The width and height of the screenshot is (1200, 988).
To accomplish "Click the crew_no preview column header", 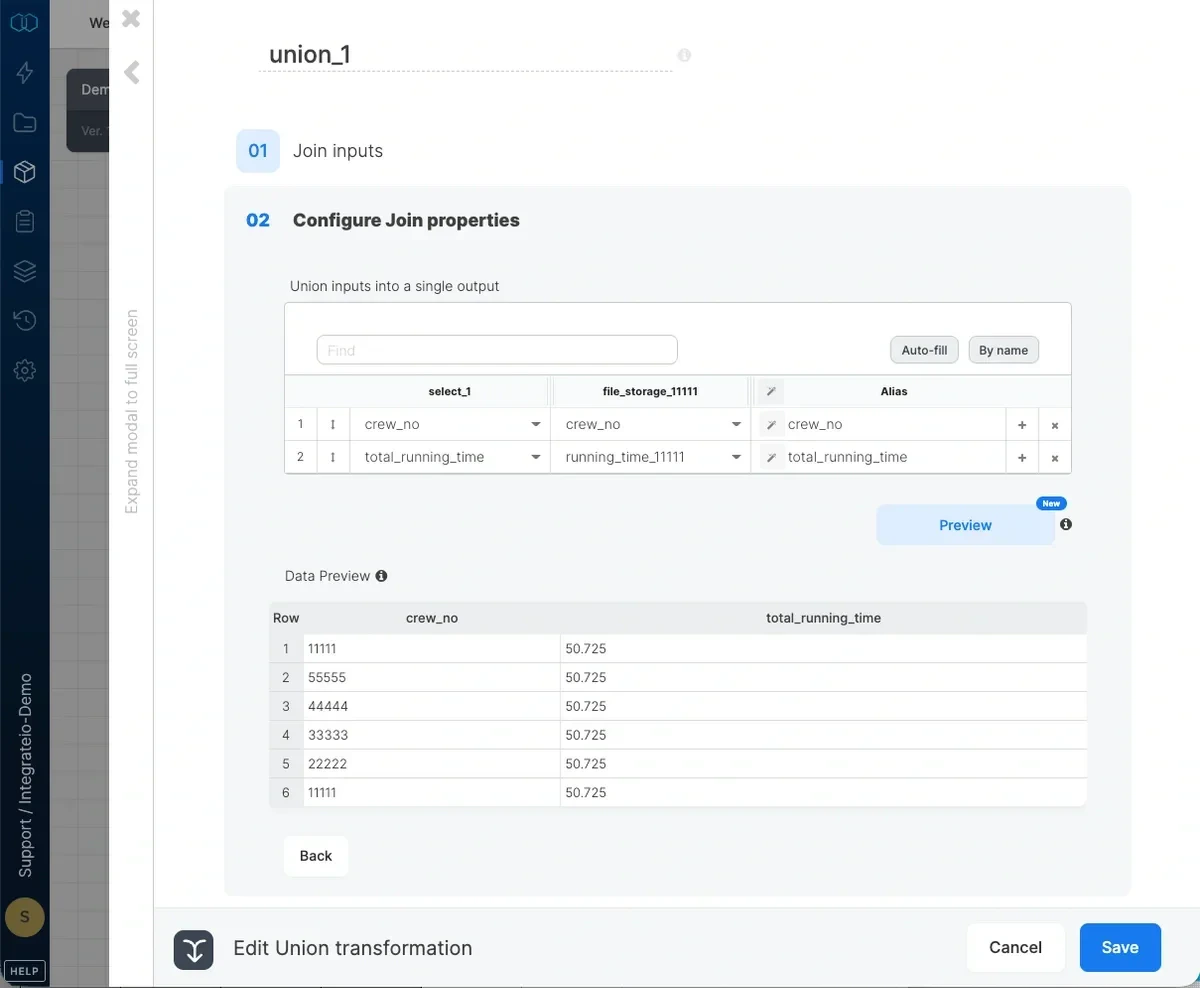I will coord(432,618).
